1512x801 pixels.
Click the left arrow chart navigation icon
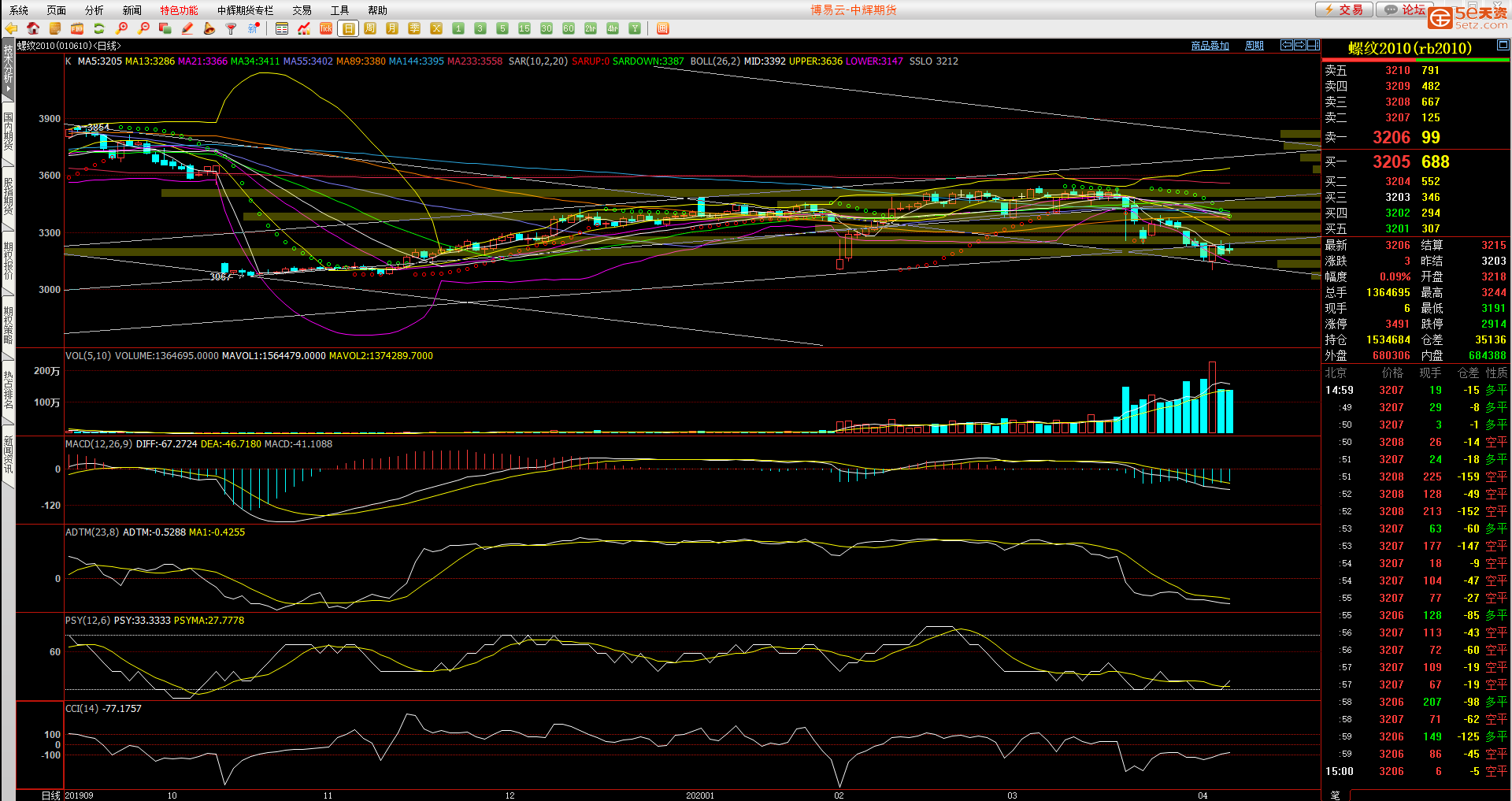pos(1287,45)
